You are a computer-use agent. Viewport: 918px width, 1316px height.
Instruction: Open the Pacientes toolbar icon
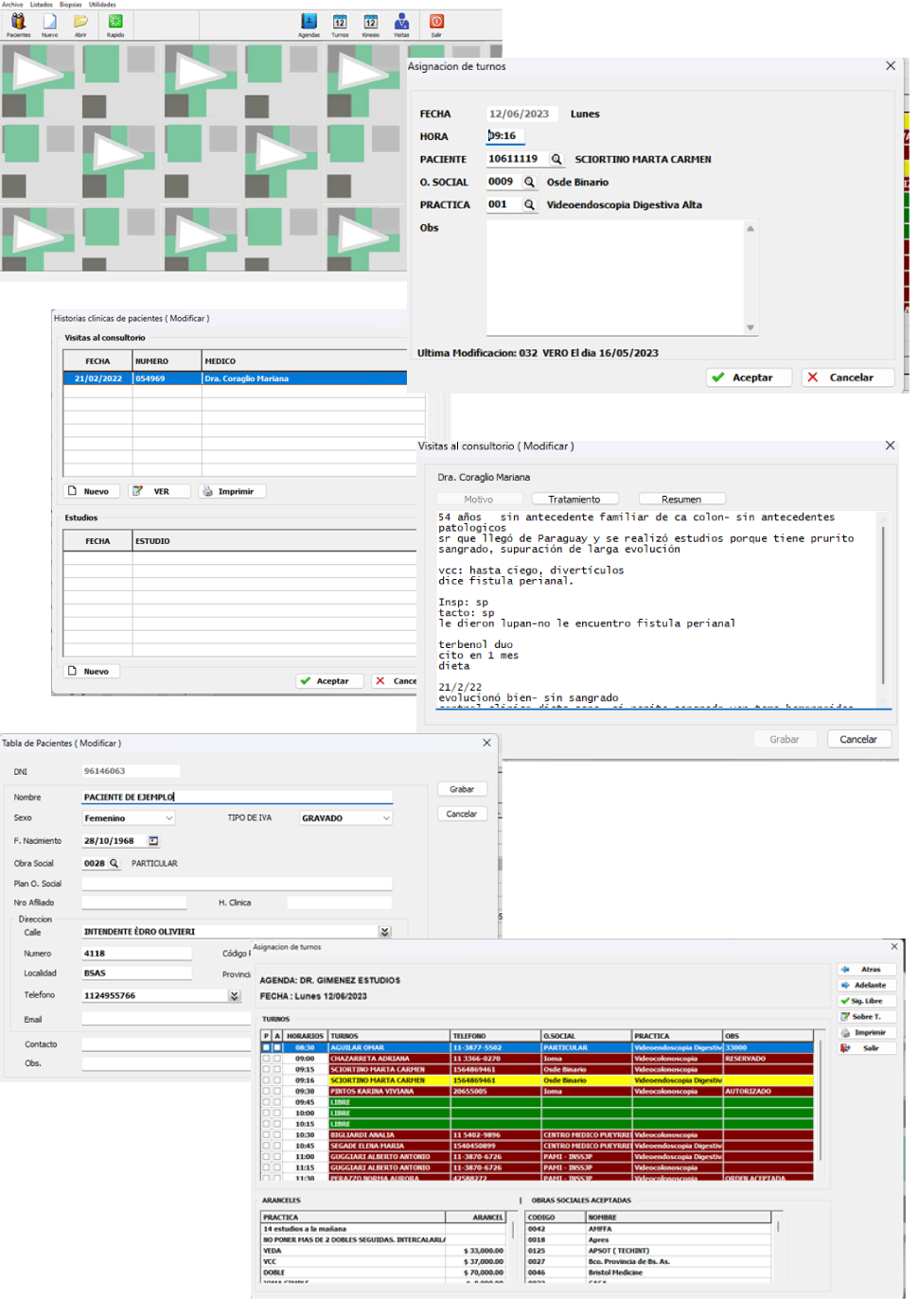coord(18,23)
